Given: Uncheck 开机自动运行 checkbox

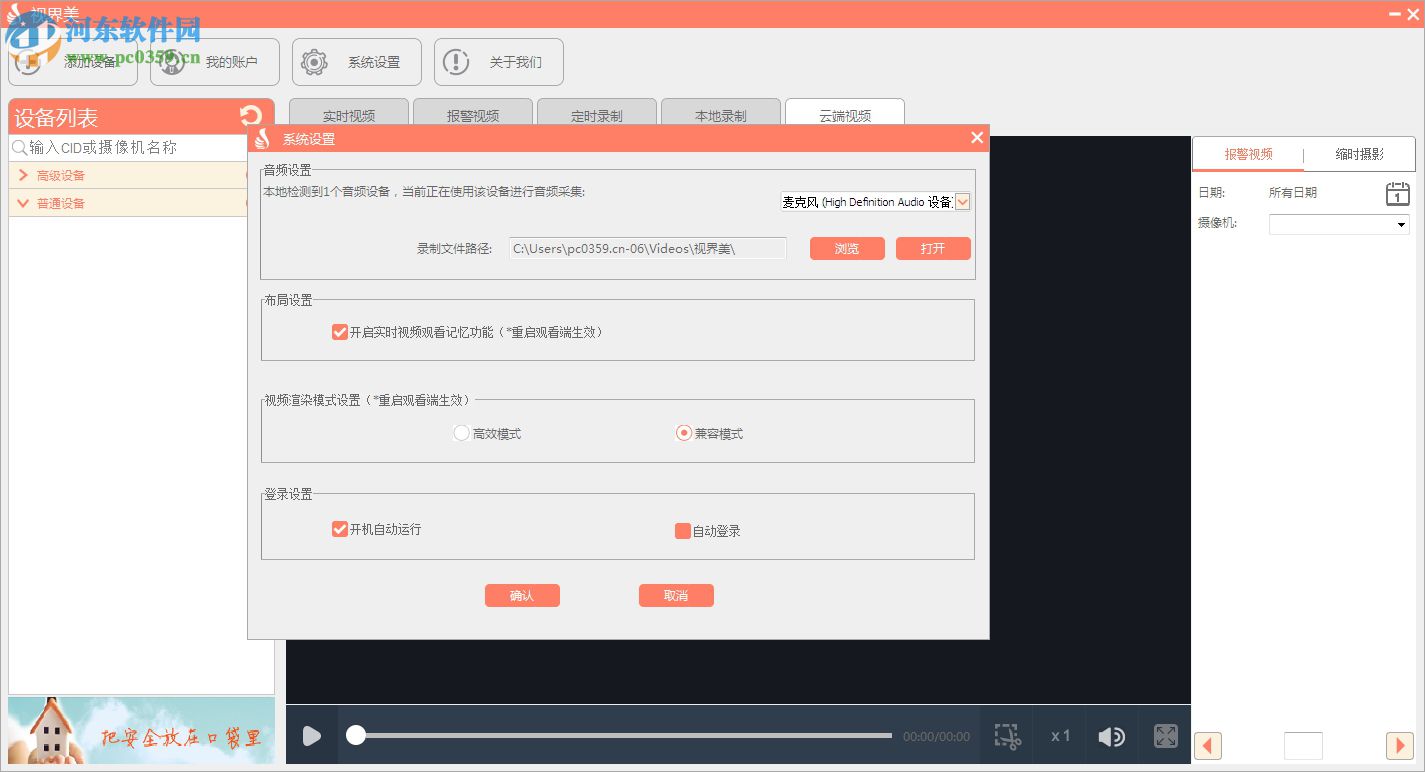Looking at the screenshot, I should click(340, 530).
